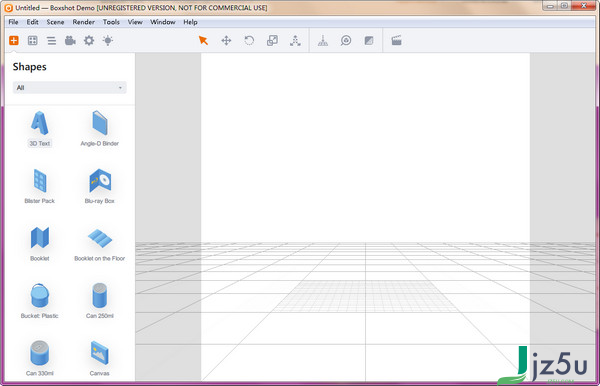Open the grid-style scene panel icon in the toolbar
Viewport: 600px width, 386px height.
pyautogui.click(x=33, y=40)
